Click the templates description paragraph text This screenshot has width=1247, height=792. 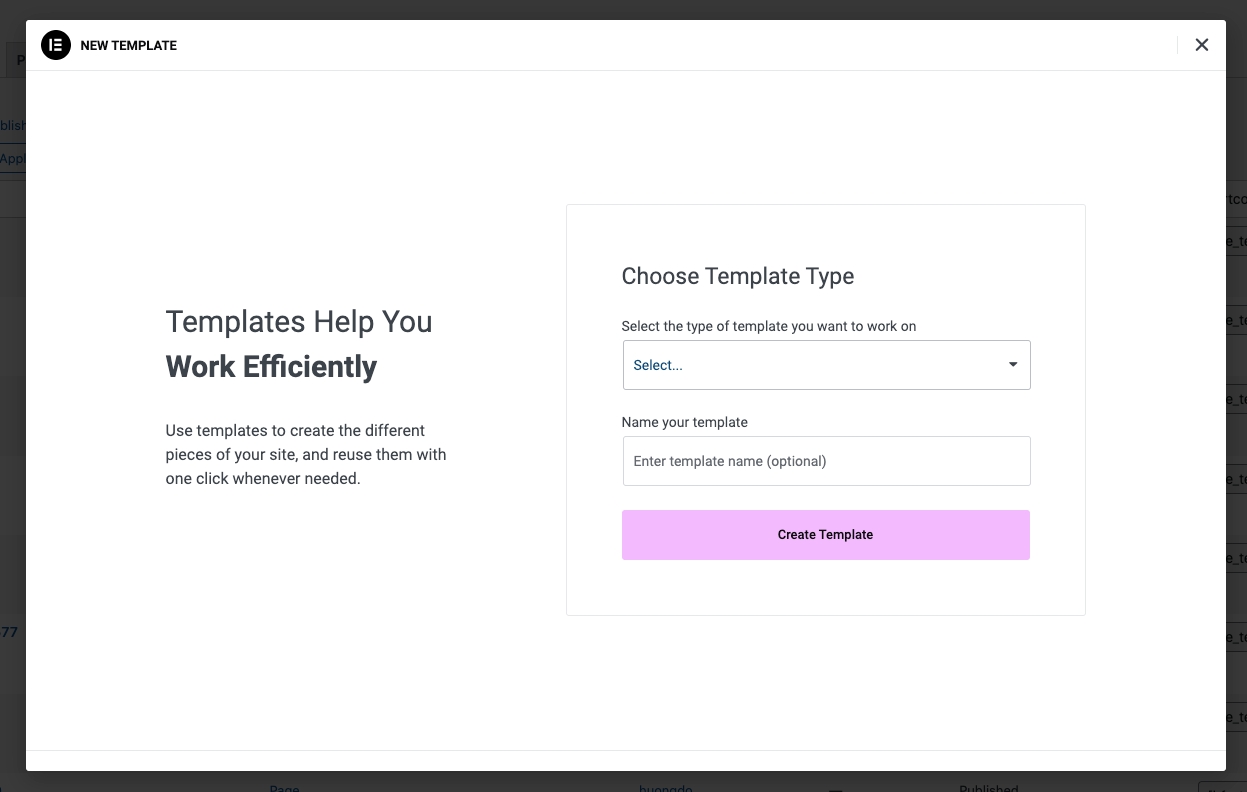coord(305,454)
